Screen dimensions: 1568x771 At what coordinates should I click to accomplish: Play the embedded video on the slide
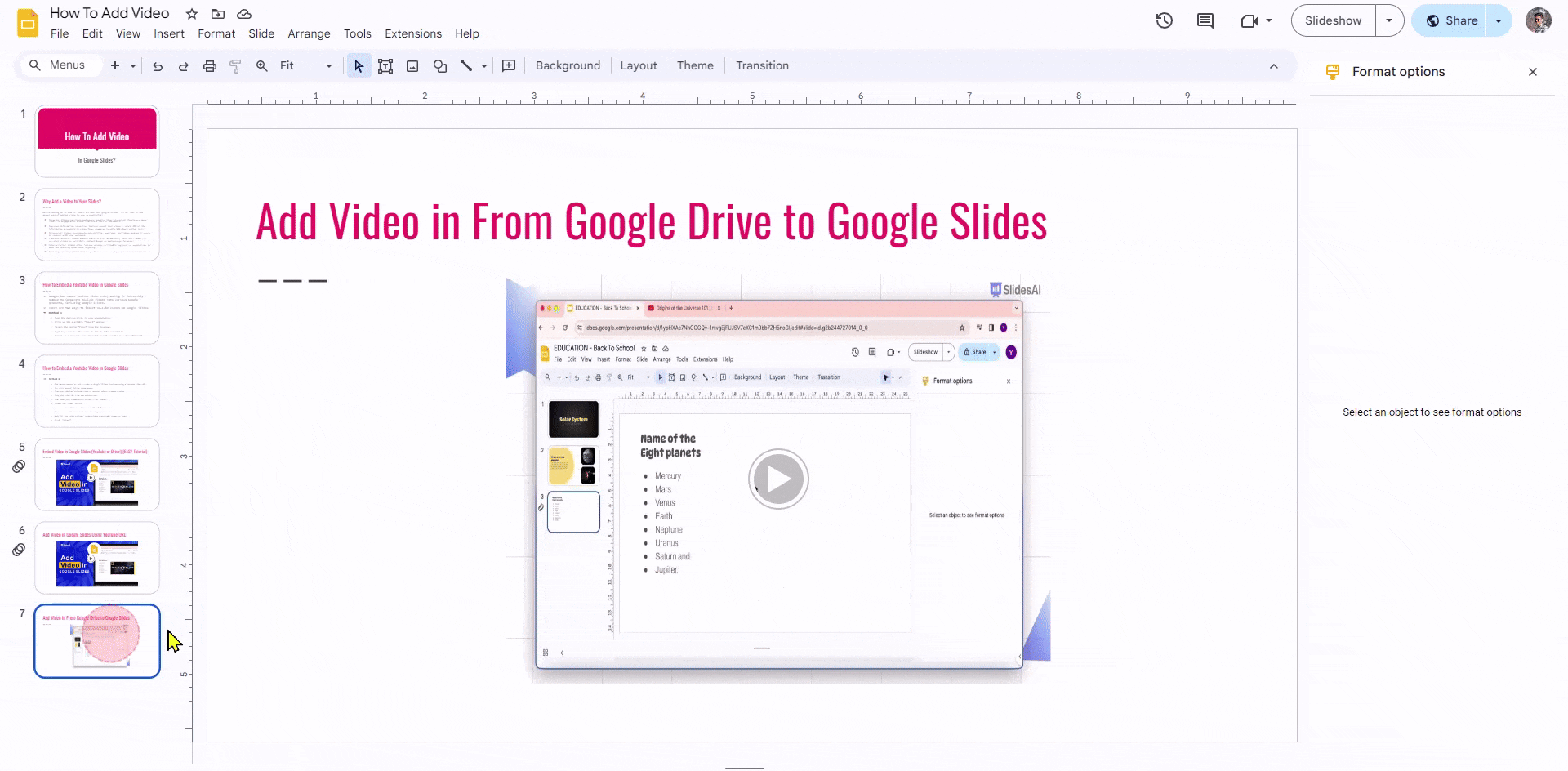click(x=778, y=479)
